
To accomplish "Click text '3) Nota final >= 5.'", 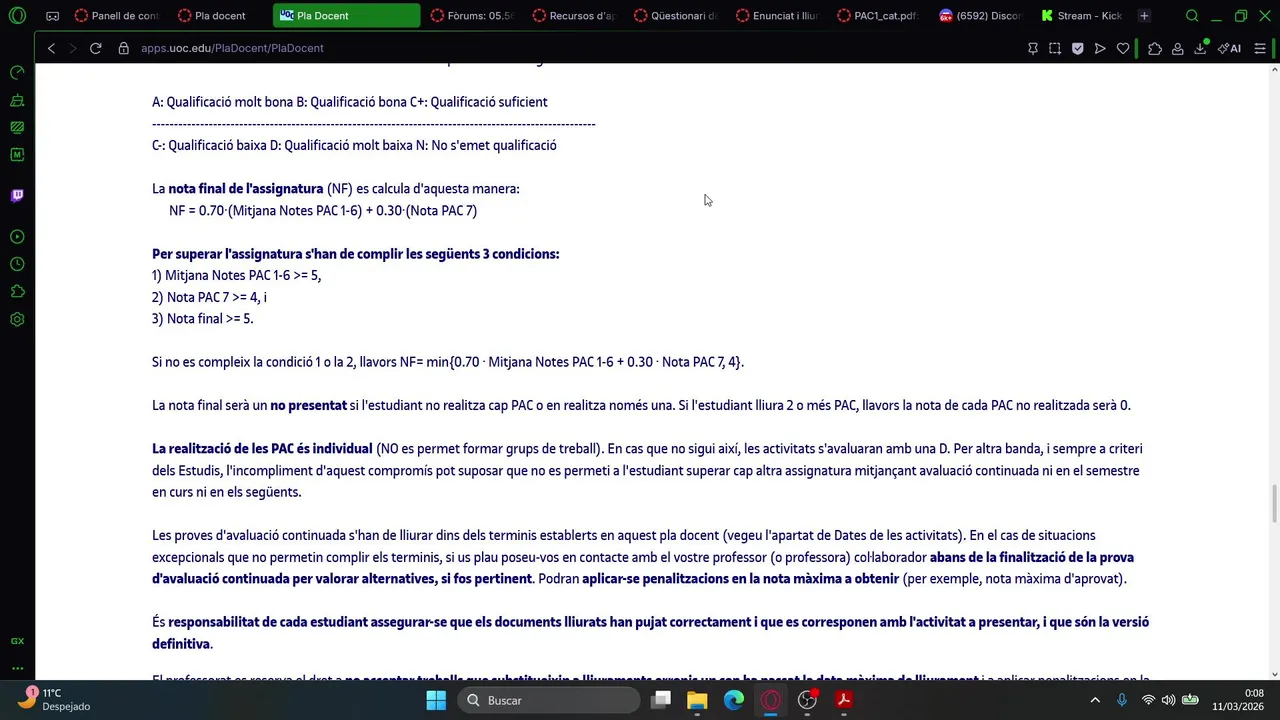I will (202, 319).
